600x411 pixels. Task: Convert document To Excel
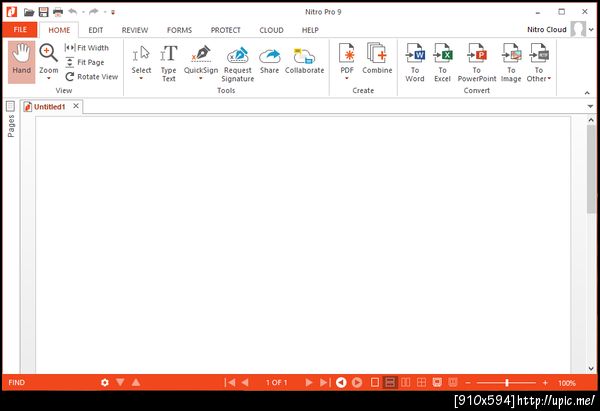[442, 62]
